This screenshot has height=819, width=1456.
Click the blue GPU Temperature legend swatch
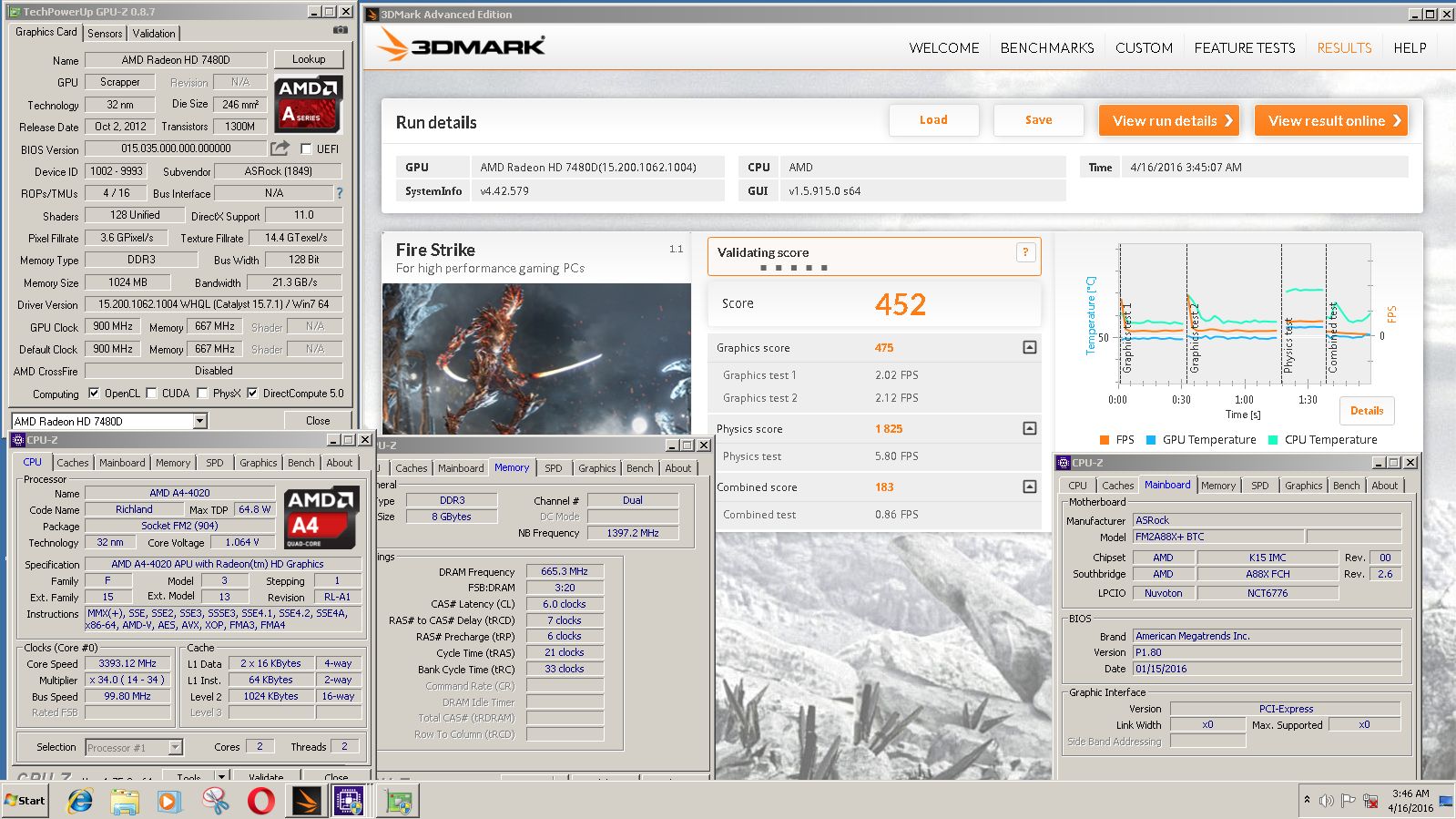pyautogui.click(x=1151, y=440)
